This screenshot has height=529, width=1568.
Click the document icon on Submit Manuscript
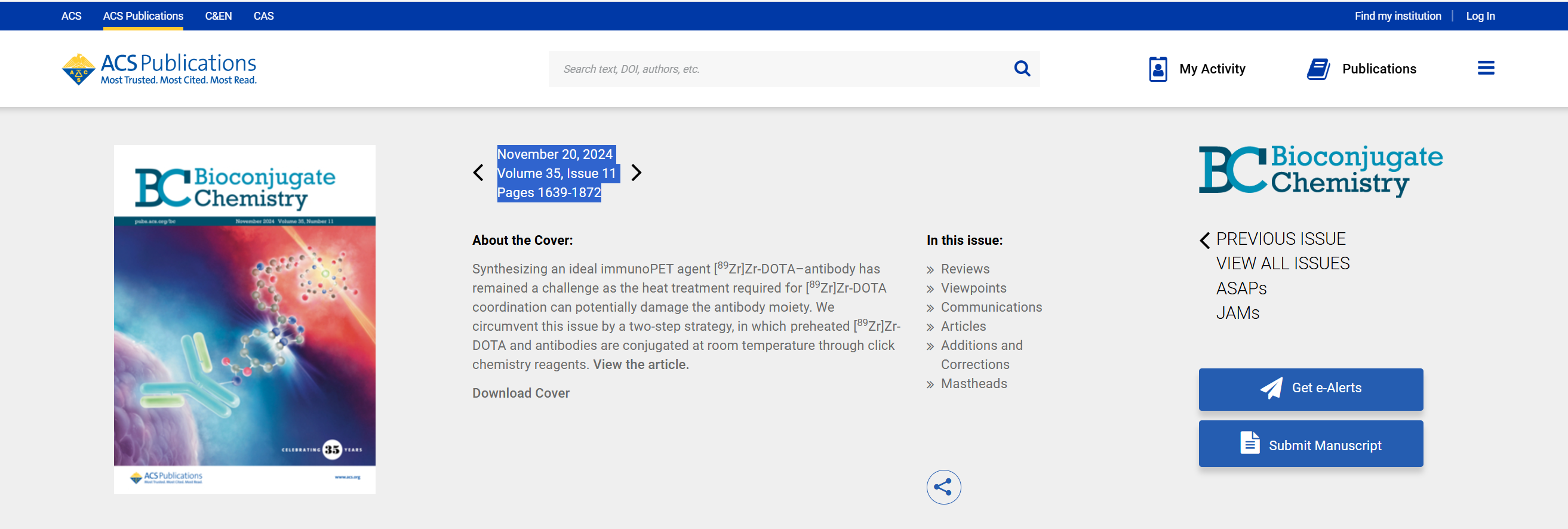tap(1250, 443)
